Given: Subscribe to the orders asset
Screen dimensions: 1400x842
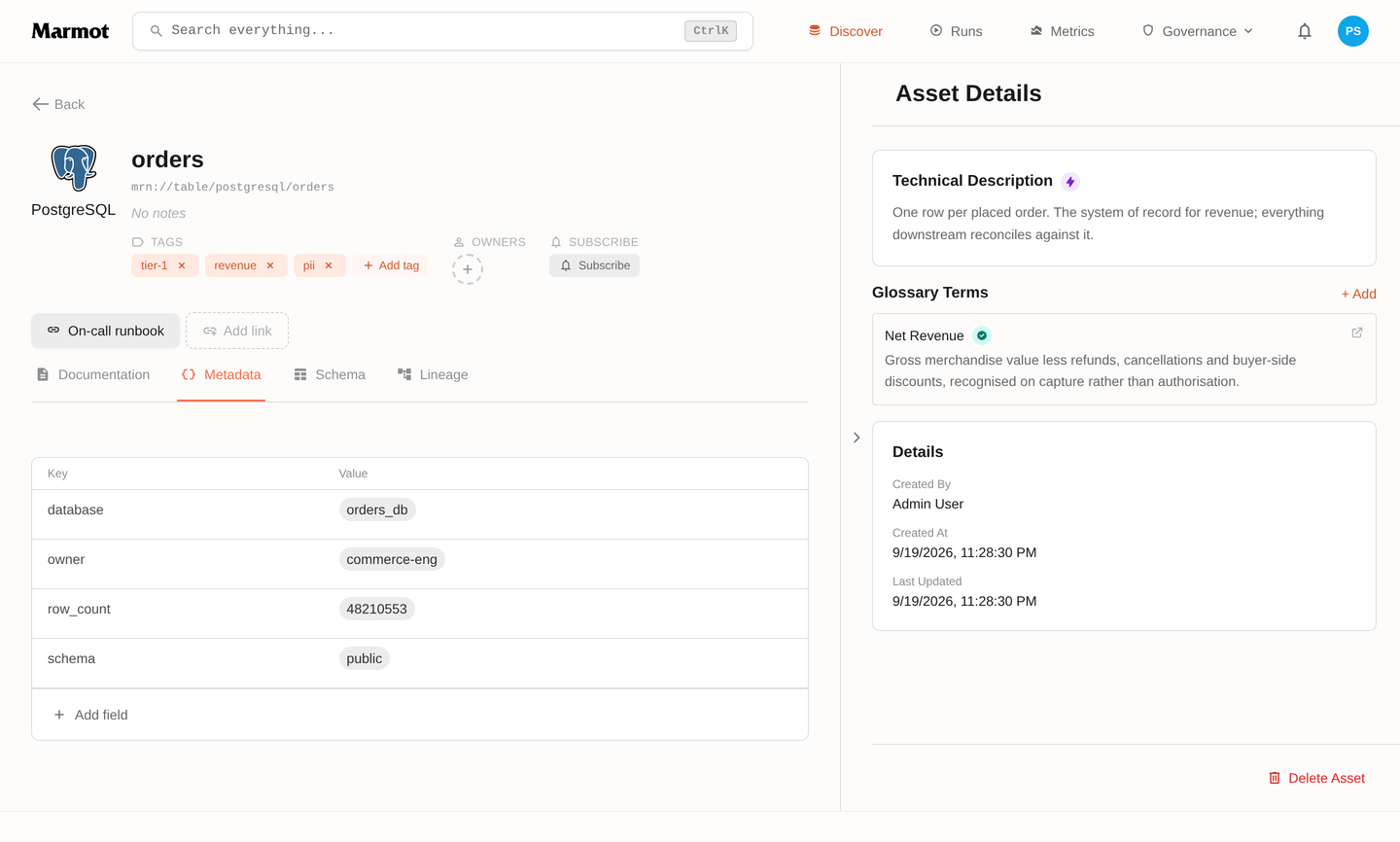Looking at the screenshot, I should tap(594, 265).
